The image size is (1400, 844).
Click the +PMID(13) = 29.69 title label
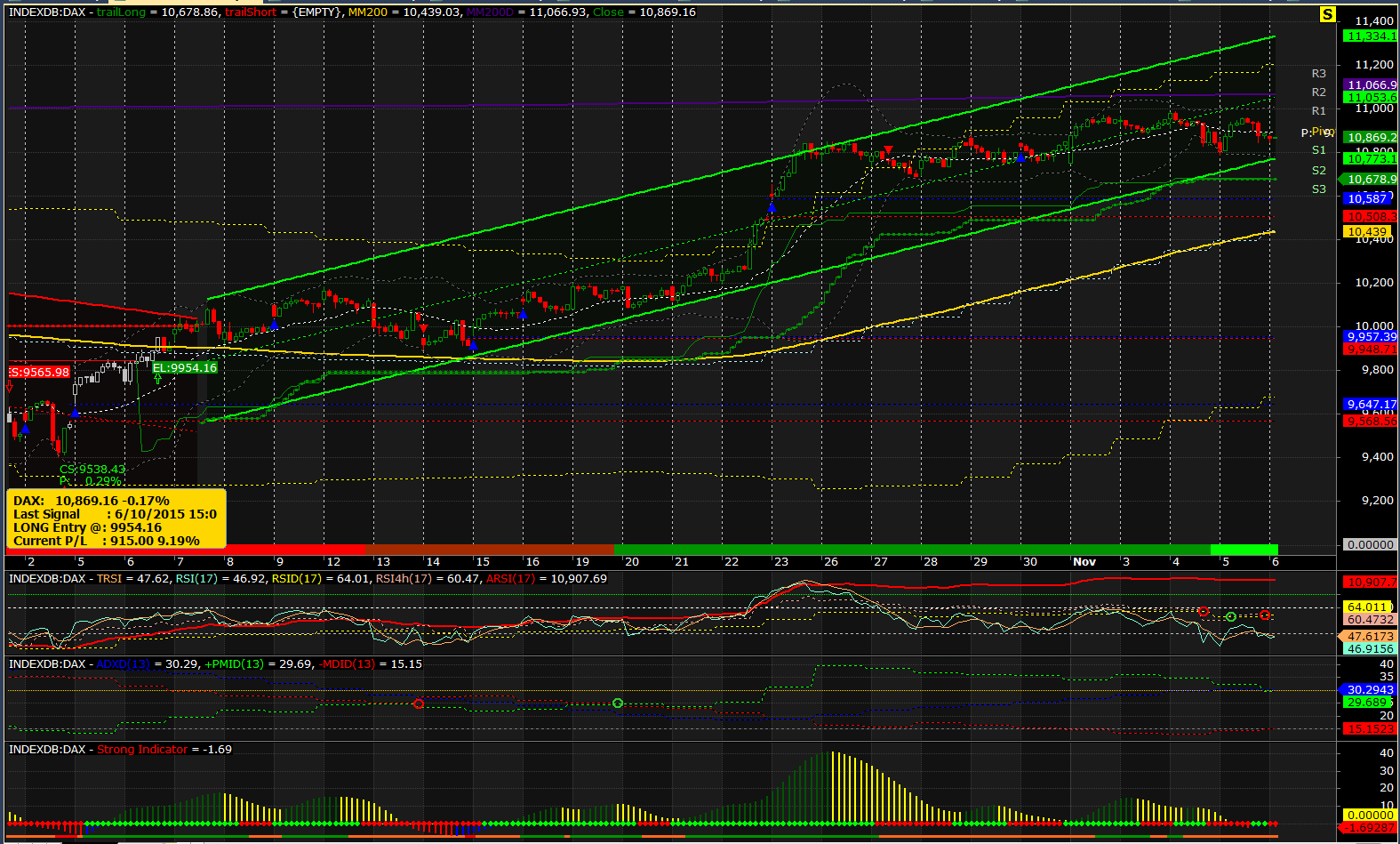pos(259,664)
